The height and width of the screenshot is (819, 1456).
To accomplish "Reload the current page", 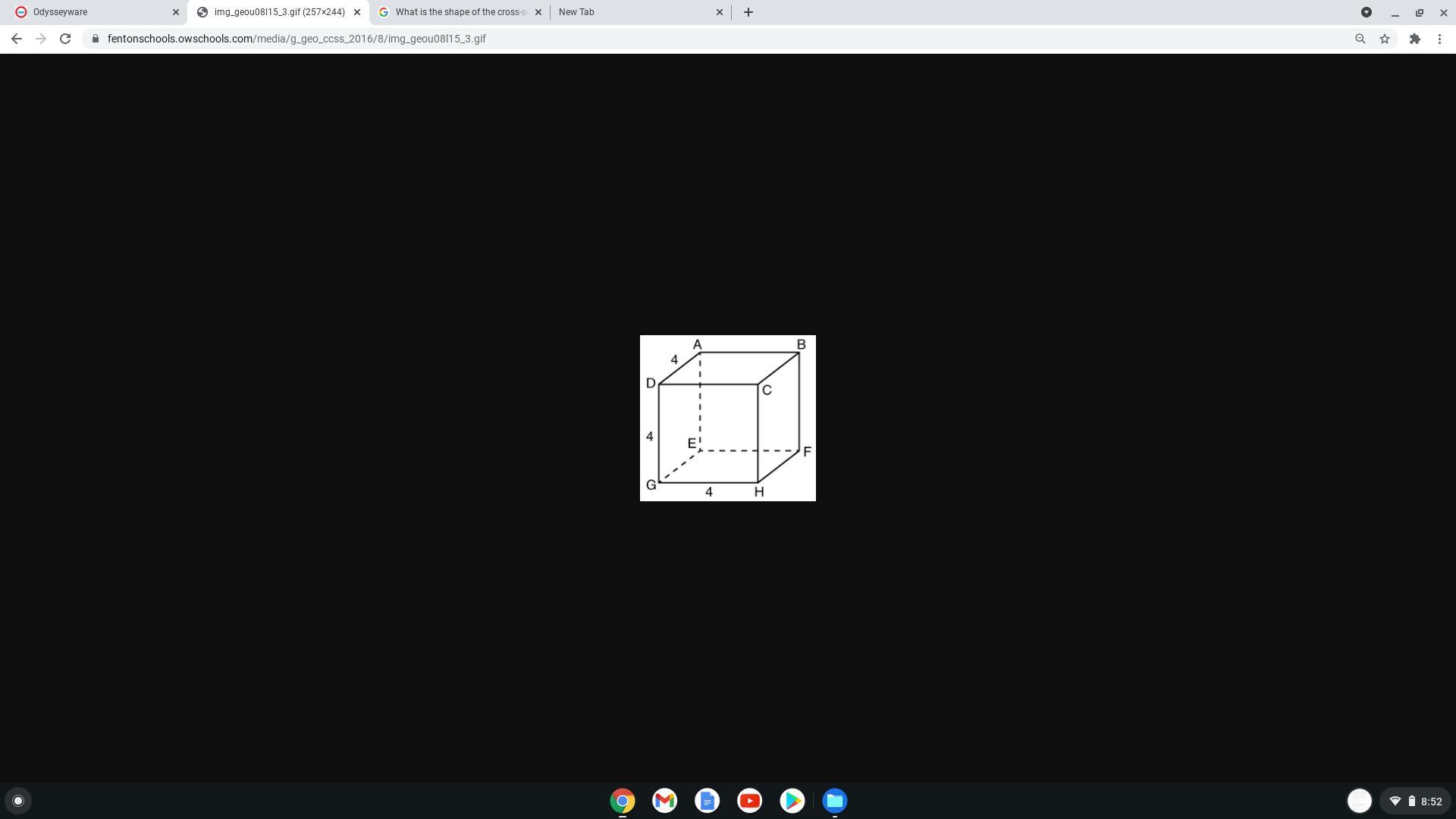I will click(x=65, y=39).
